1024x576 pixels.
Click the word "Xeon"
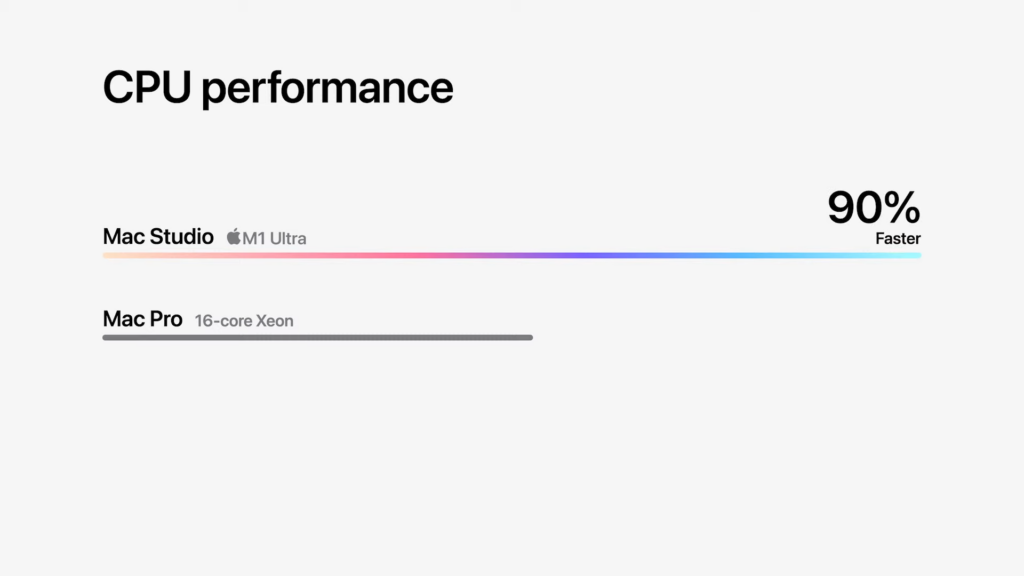pyautogui.click(x=274, y=321)
